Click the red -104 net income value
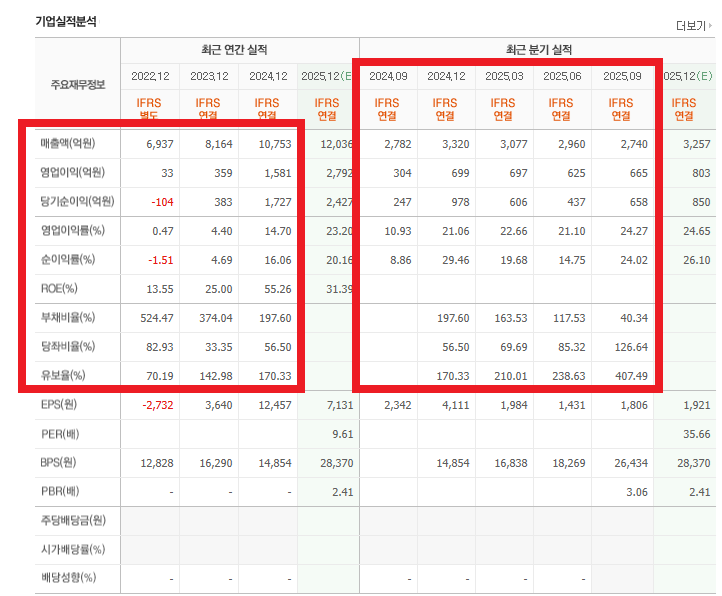Screen dimensions: 722x596 click(160, 202)
